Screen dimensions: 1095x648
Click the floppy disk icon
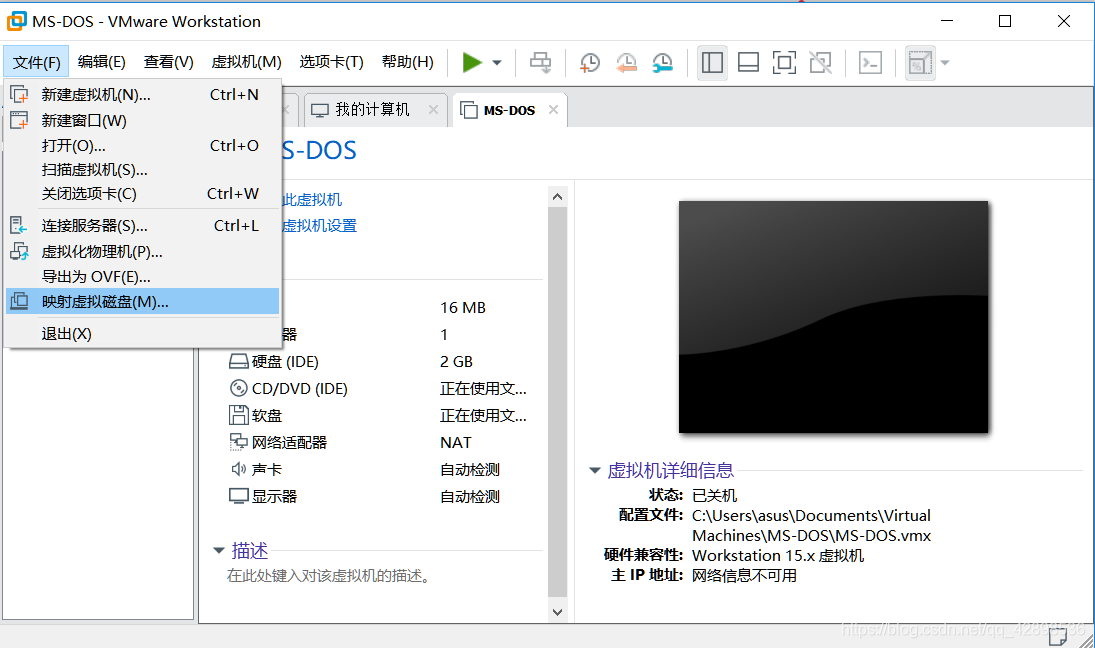coord(239,415)
